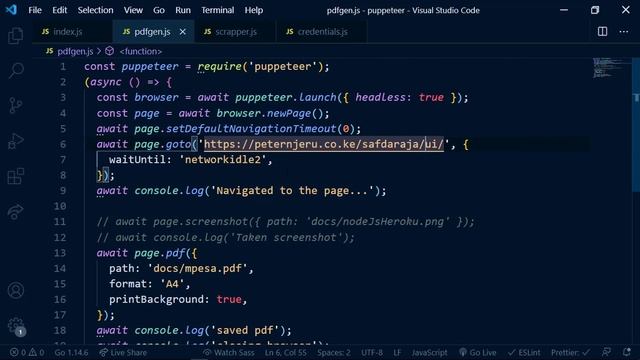Open the Explorer view in activity bar
Image resolution: width=640 pixels, height=360 pixels.
(16, 36)
